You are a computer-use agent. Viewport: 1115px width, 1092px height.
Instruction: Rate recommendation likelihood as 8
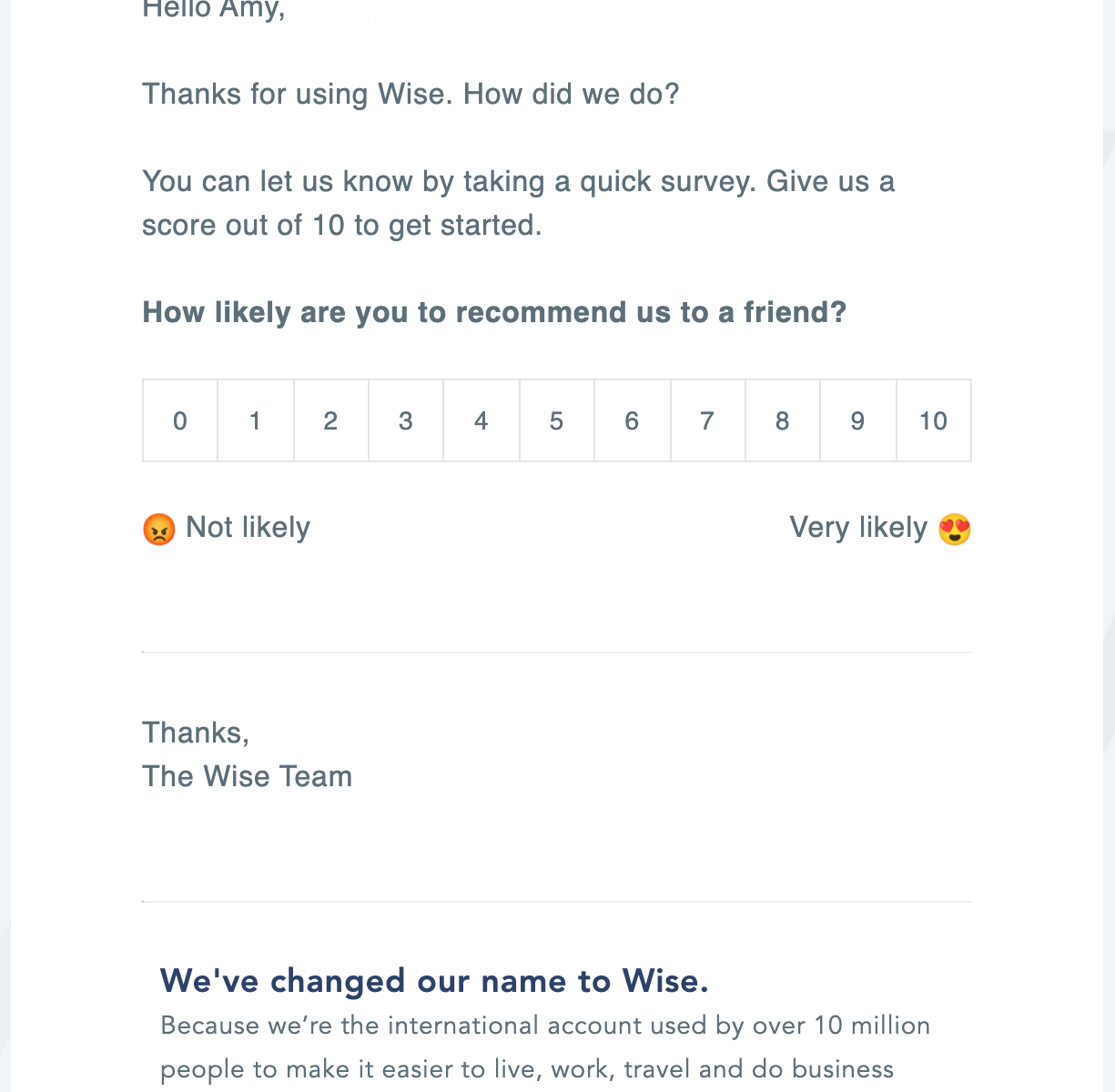point(782,420)
